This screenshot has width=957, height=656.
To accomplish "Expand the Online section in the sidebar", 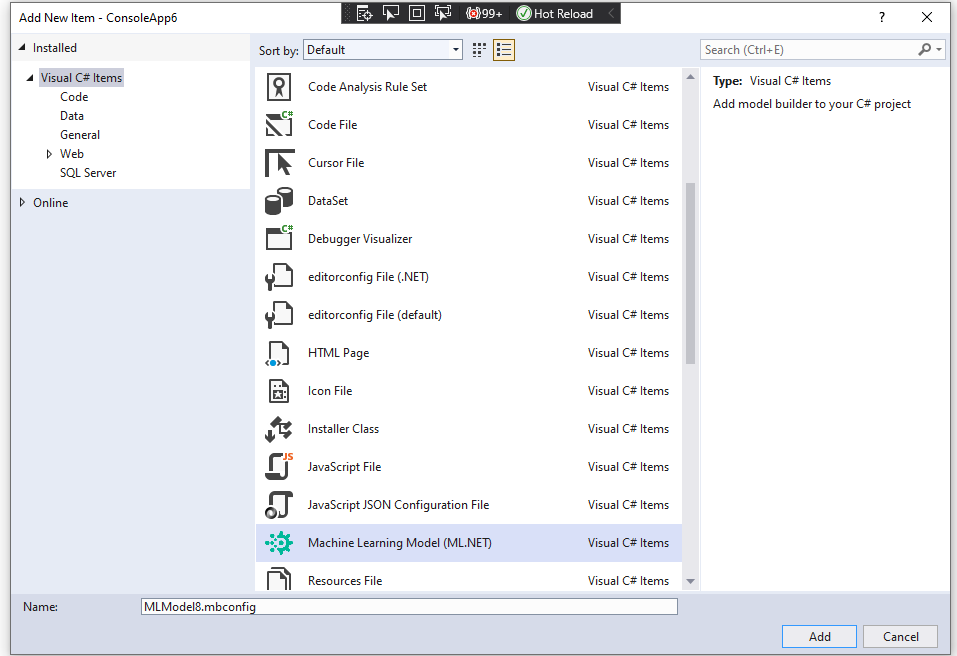I will 22,202.
